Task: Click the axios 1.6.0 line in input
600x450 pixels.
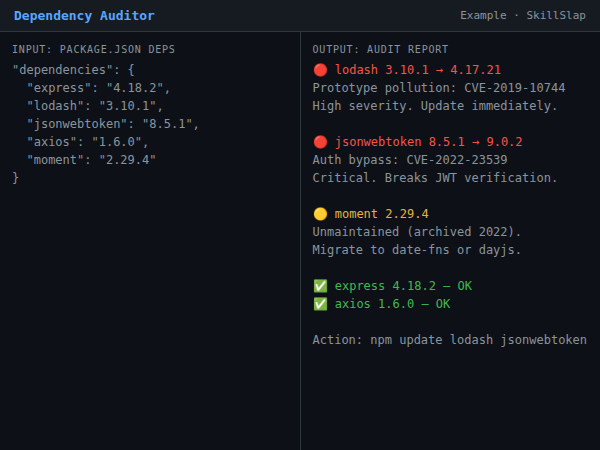Action: click(x=88, y=142)
